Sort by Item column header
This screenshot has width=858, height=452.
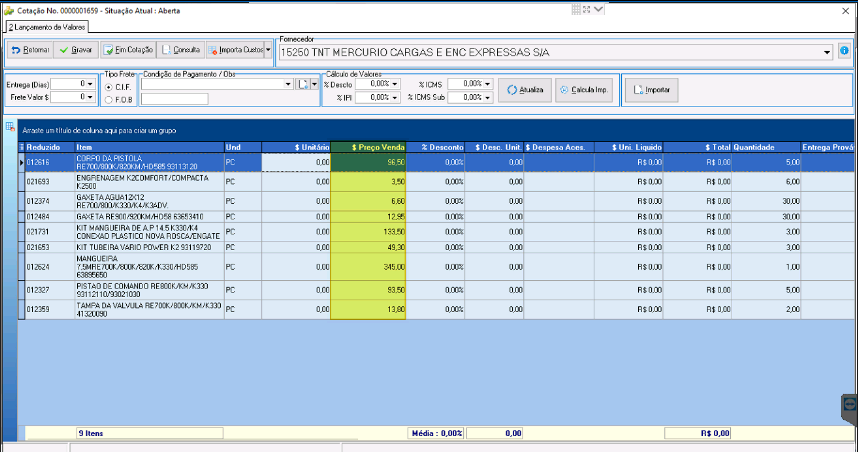coord(149,147)
